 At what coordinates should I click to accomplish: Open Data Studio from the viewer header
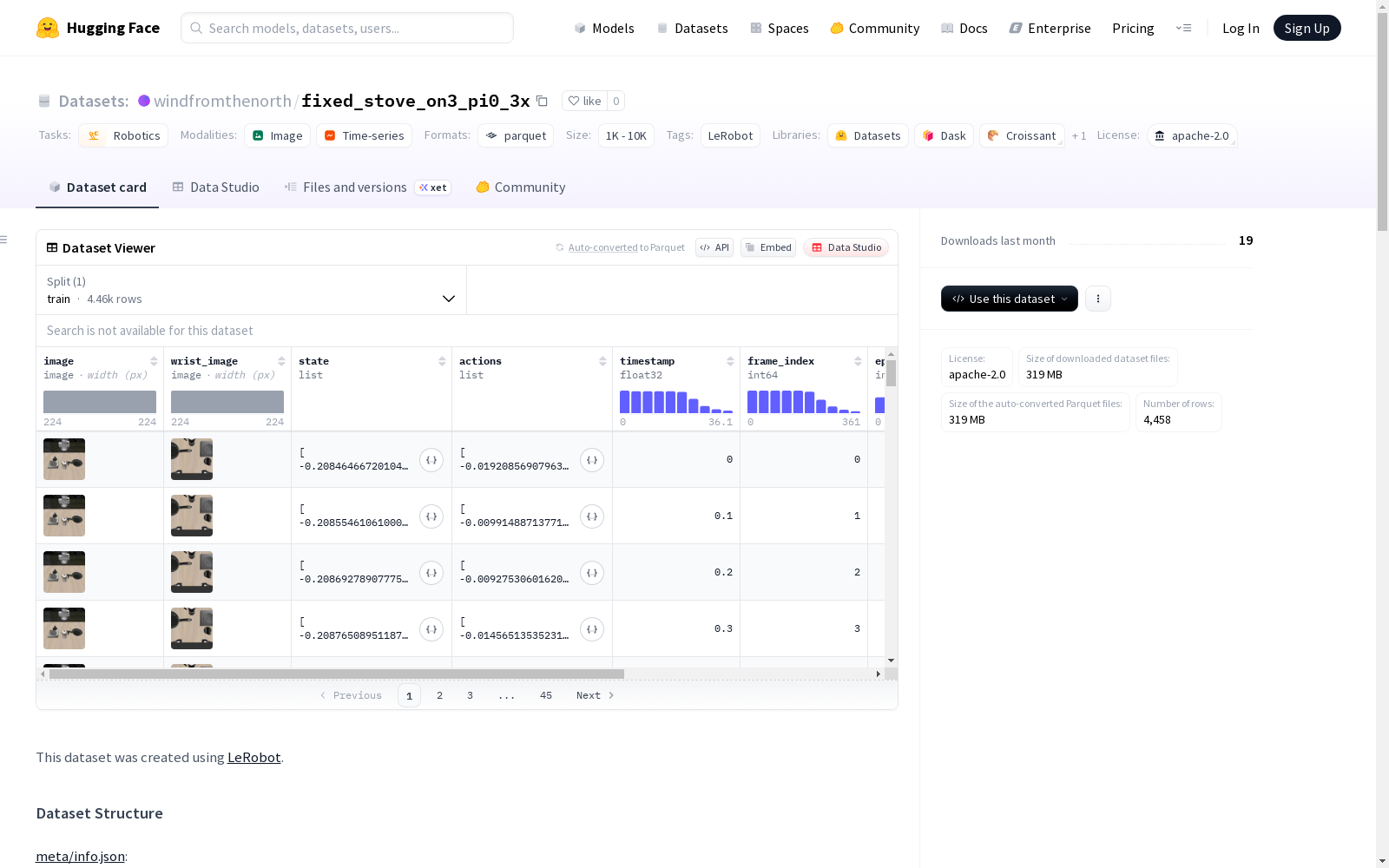(846, 247)
